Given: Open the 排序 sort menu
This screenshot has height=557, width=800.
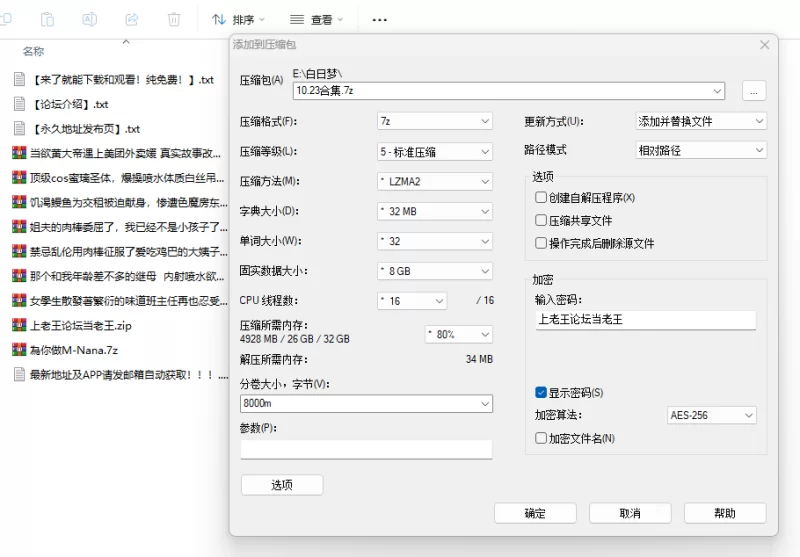Looking at the screenshot, I should click(239, 19).
